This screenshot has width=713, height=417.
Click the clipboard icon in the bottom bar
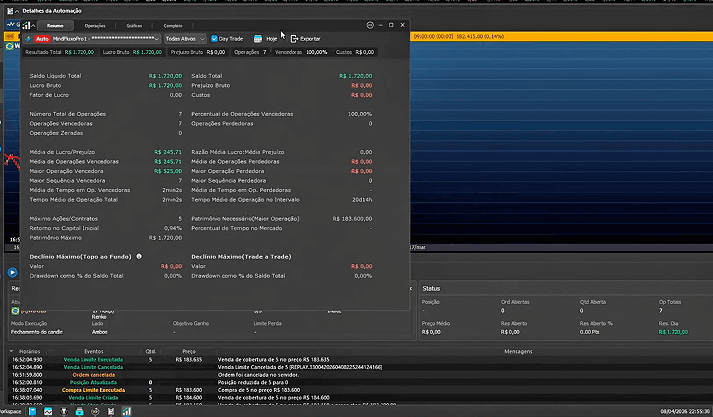click(x=111, y=412)
